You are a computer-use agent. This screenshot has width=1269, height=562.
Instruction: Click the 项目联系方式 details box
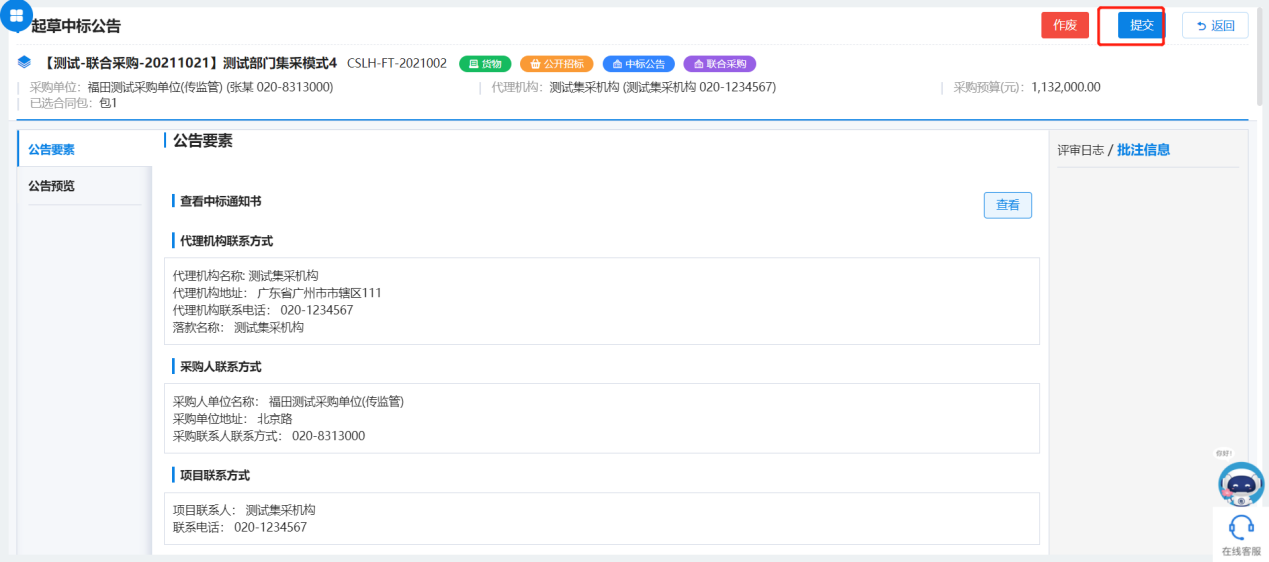(x=601, y=518)
